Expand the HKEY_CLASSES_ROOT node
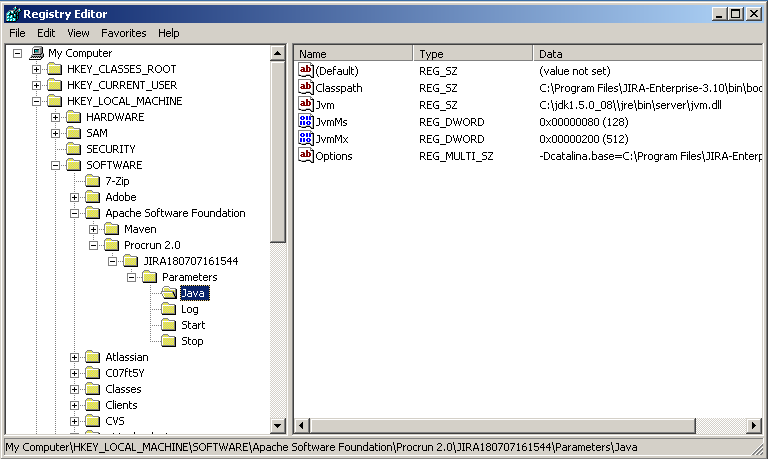 tap(37, 69)
